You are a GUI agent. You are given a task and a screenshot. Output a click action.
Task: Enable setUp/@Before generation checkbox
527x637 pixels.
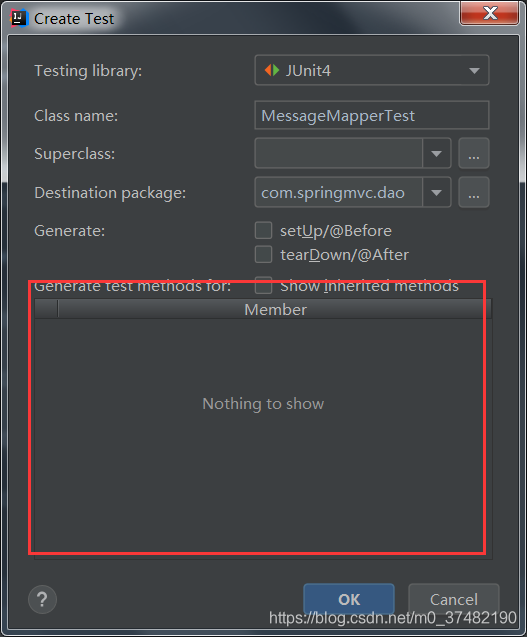263,230
